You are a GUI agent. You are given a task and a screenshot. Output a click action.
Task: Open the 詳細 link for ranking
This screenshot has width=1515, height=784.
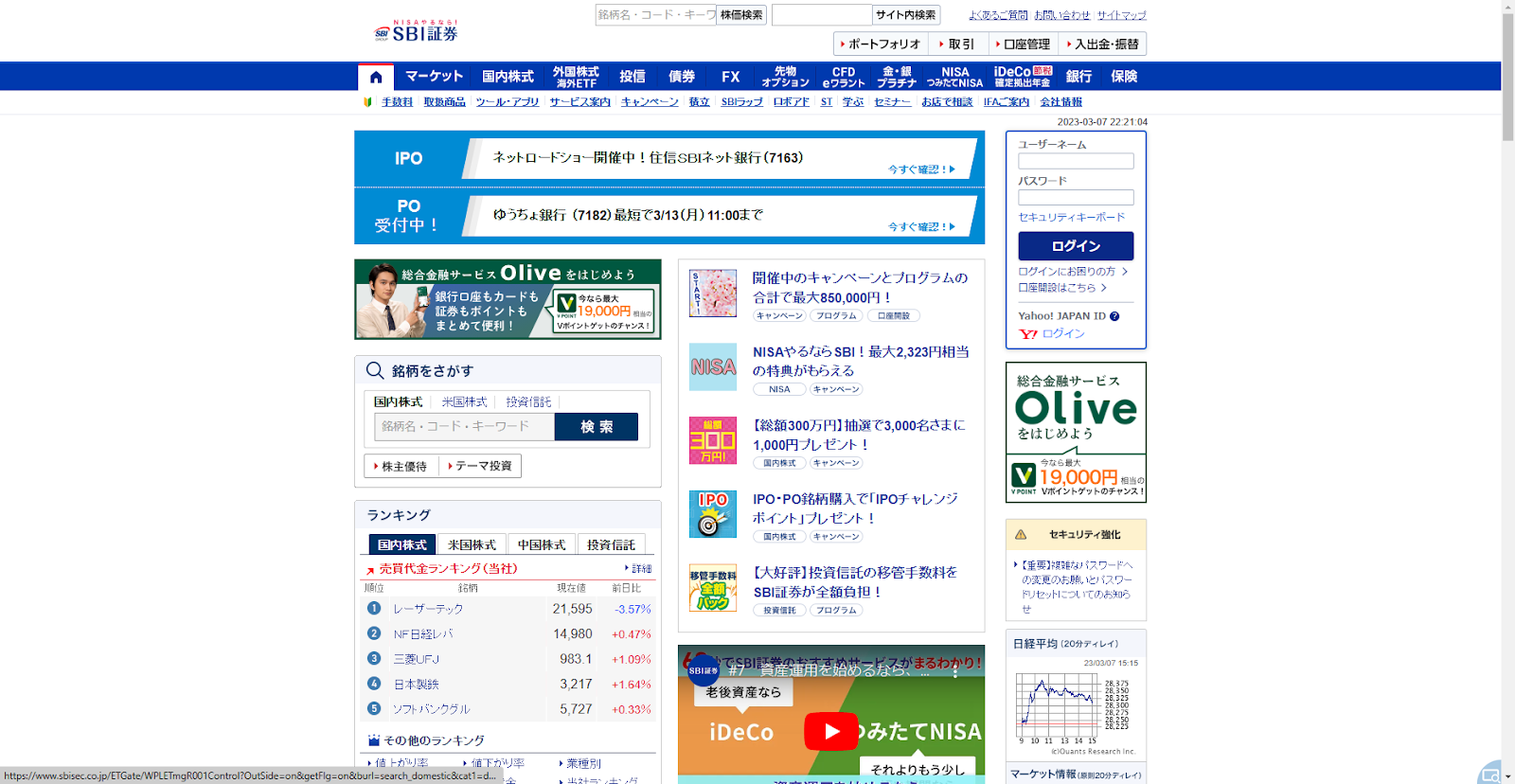coord(638,569)
